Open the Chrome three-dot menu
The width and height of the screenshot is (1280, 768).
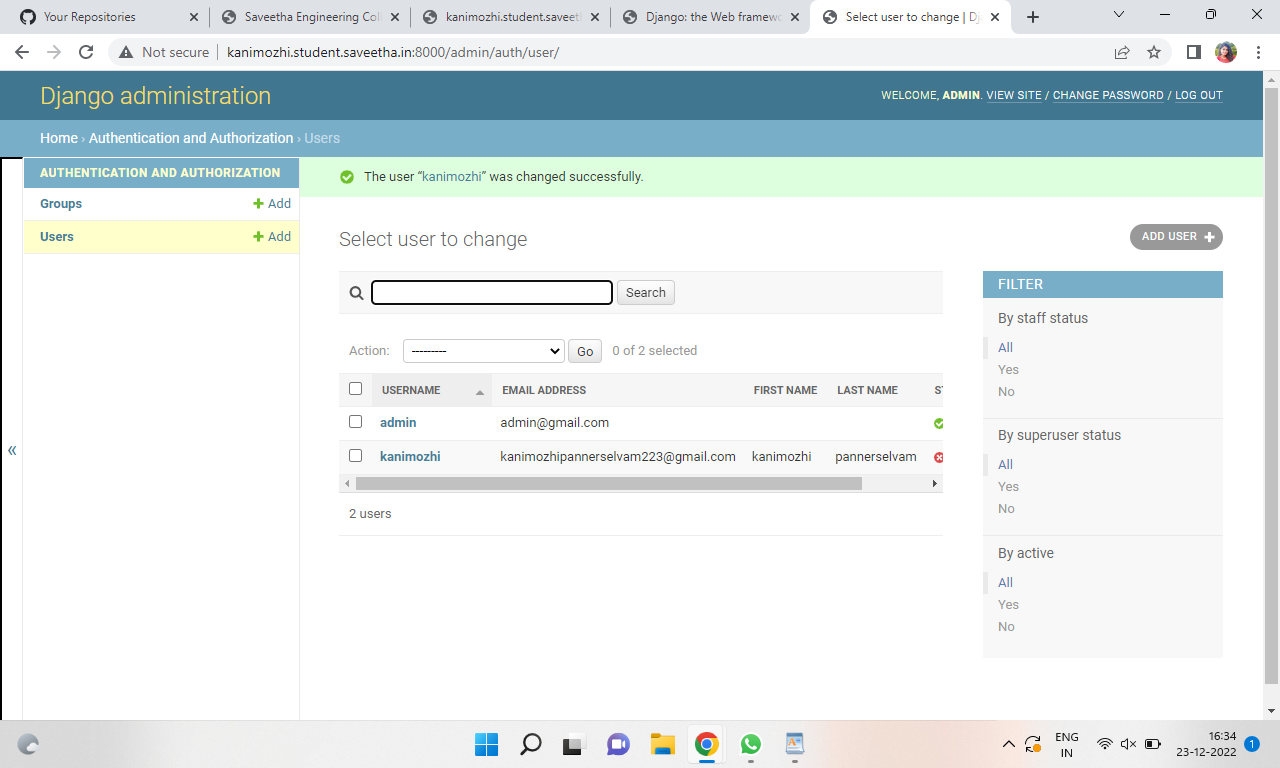pyautogui.click(x=1258, y=52)
